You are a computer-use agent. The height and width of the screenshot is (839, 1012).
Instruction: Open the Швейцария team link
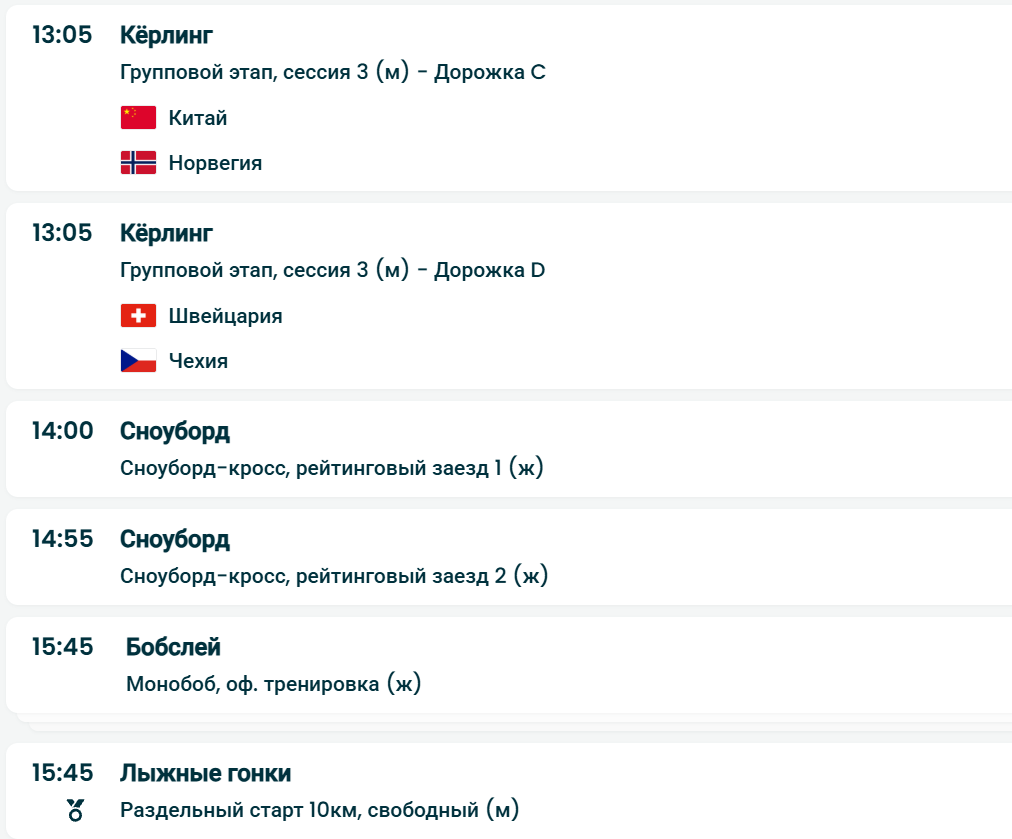point(225,316)
